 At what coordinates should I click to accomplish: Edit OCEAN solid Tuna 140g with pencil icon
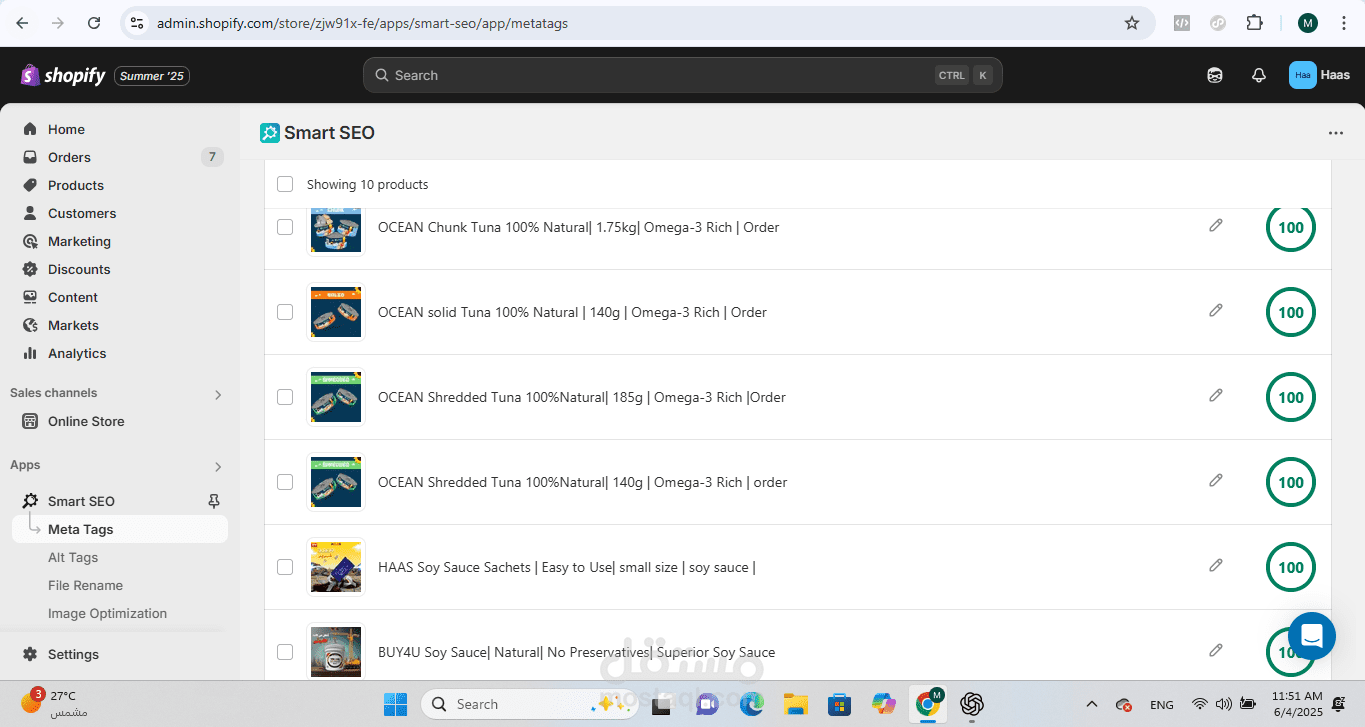(x=1216, y=310)
